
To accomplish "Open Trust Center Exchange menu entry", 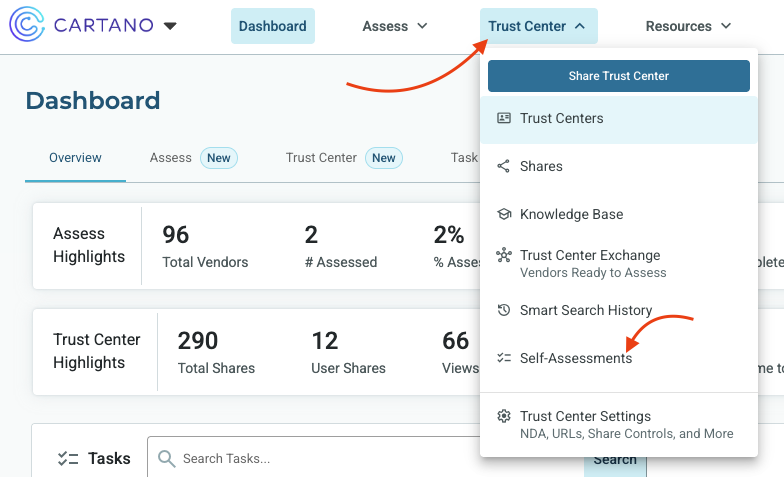I will click(x=618, y=264).
